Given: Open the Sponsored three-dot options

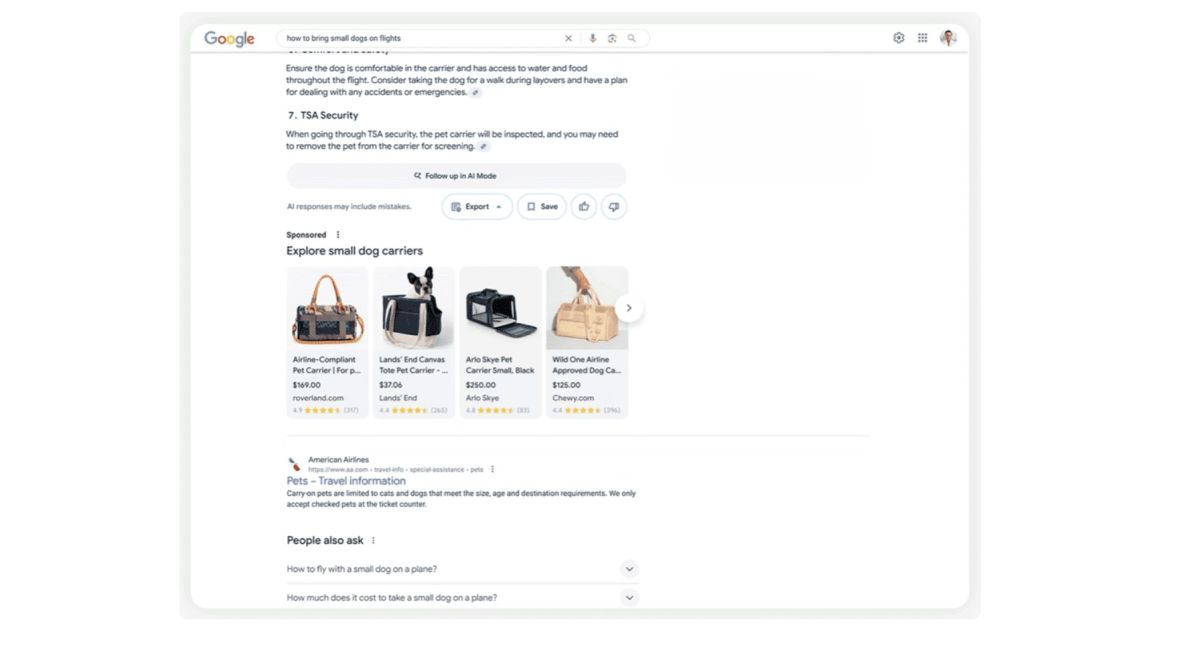Looking at the screenshot, I should [x=338, y=235].
